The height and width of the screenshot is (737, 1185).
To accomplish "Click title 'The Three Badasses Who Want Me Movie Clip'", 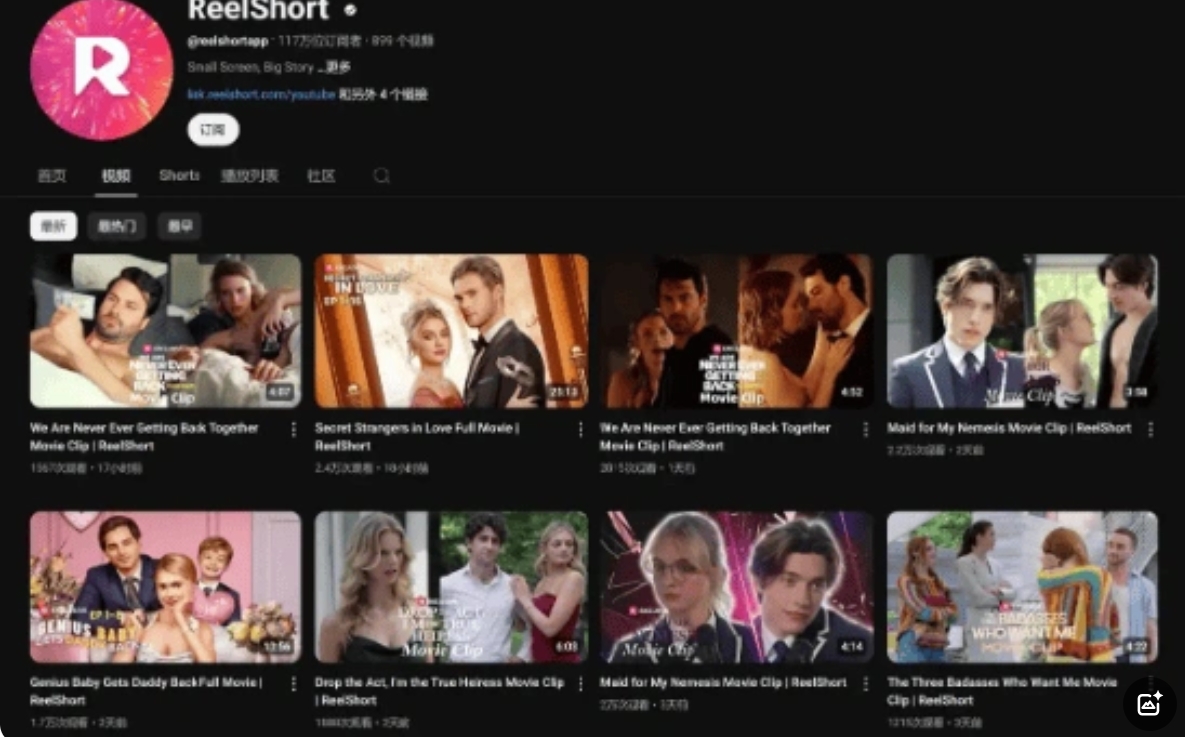I will (1001, 691).
